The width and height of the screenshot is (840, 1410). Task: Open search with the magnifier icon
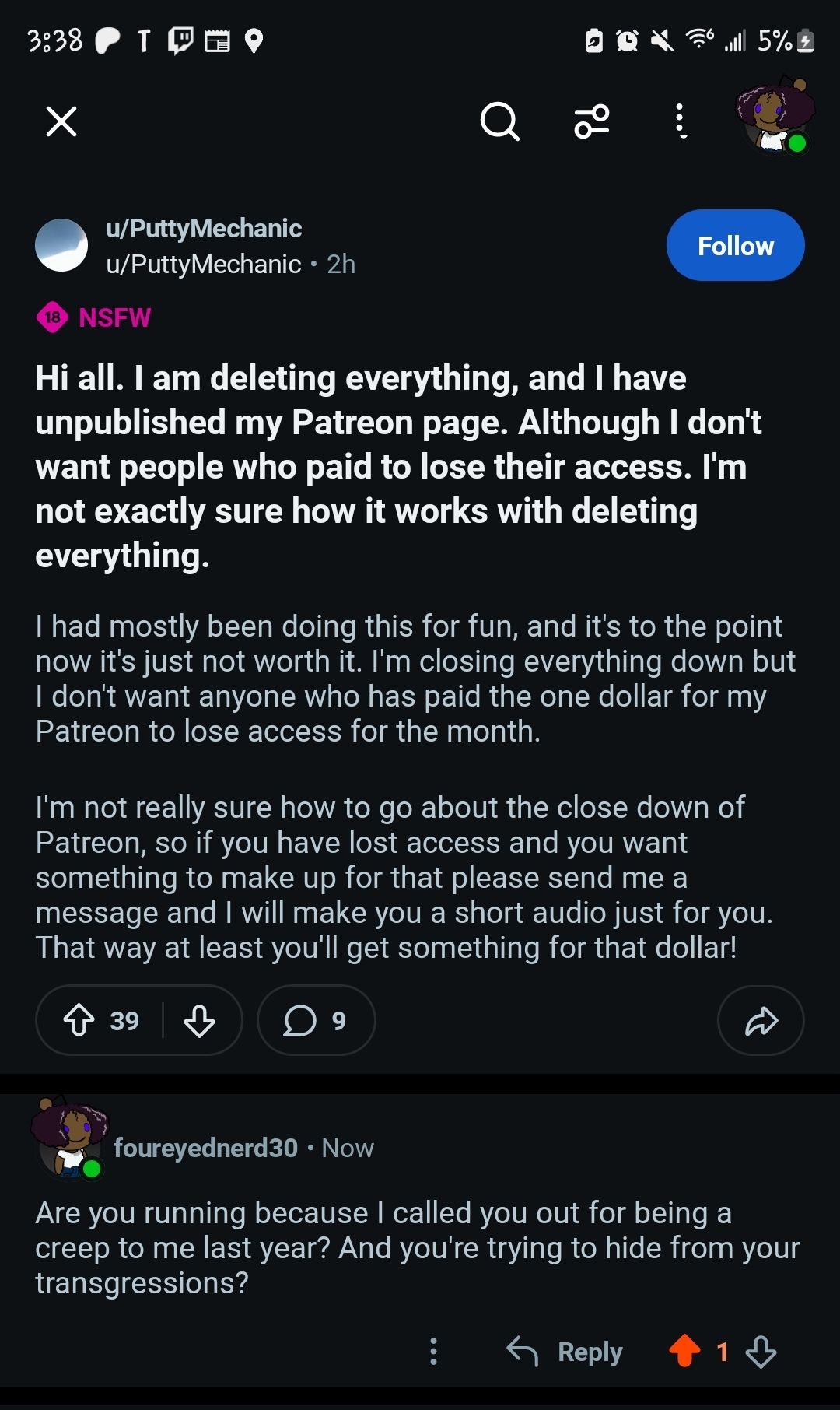(499, 121)
